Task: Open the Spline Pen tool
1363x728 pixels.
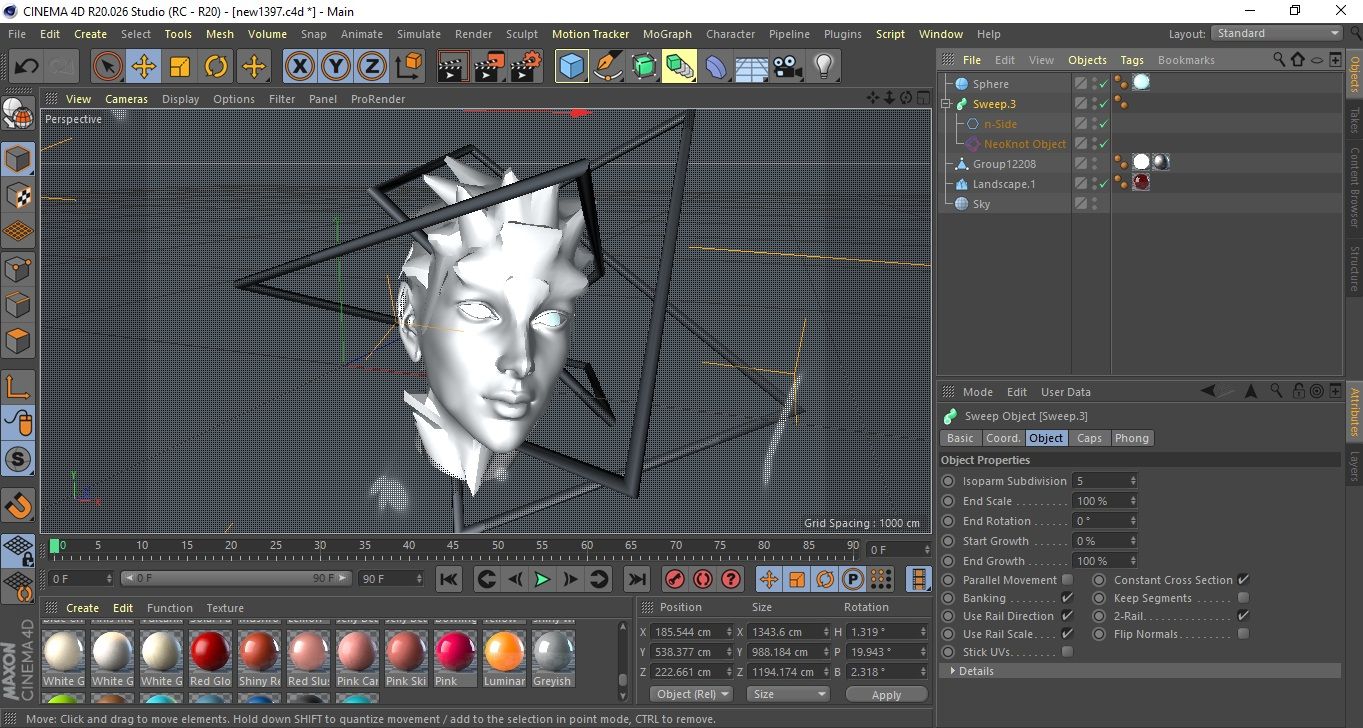Action: 607,67
